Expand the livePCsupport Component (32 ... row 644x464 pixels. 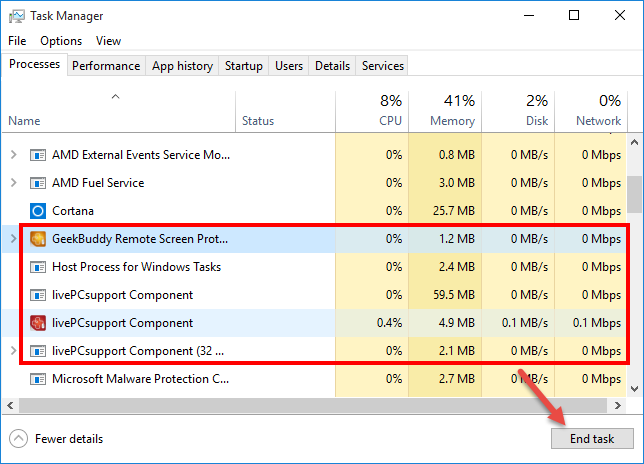click(14, 351)
